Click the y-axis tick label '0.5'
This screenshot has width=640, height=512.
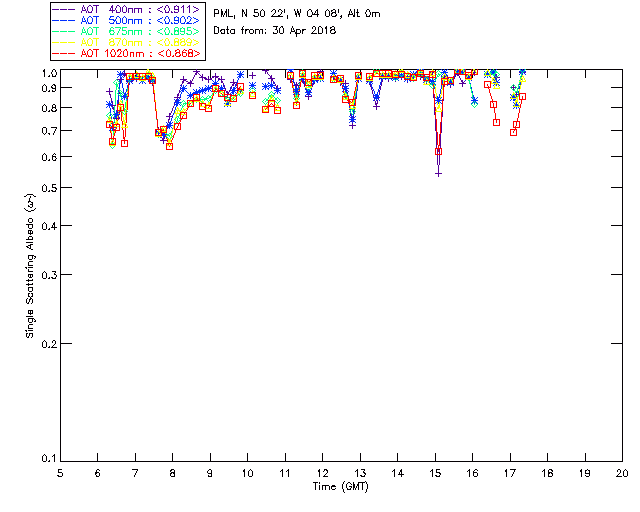[49, 188]
